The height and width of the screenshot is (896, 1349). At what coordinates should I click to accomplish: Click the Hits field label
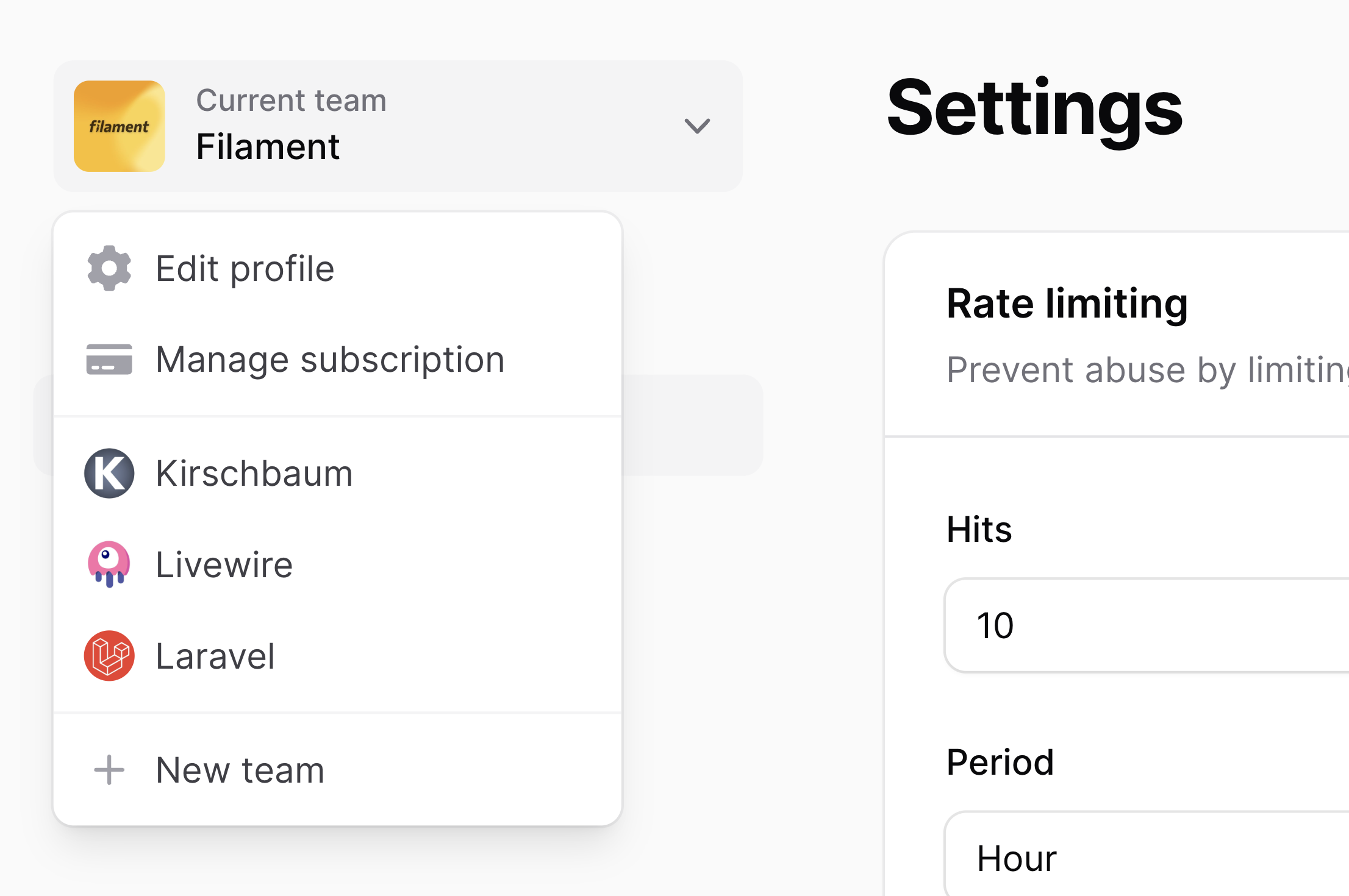[x=979, y=529]
